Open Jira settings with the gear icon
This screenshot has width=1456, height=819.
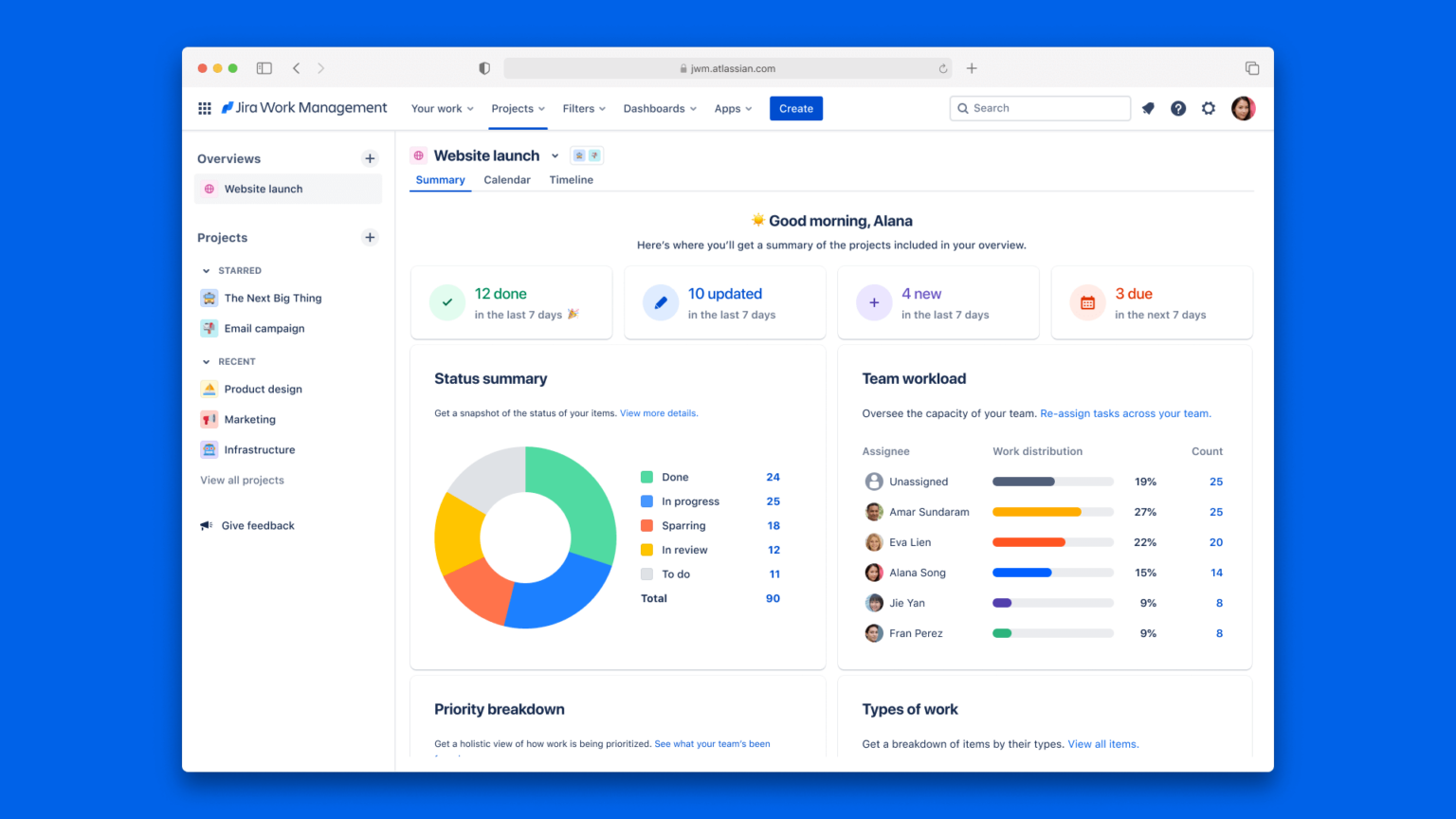coord(1209,108)
